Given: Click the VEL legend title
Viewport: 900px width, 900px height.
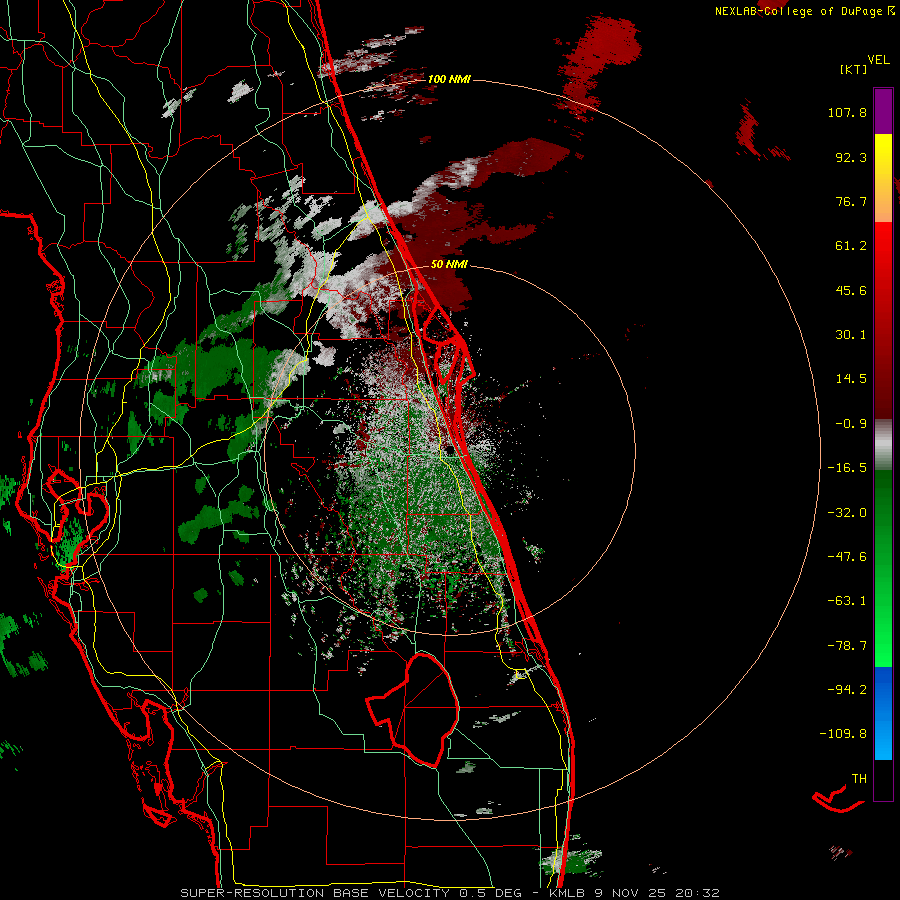Looking at the screenshot, I should click(878, 60).
